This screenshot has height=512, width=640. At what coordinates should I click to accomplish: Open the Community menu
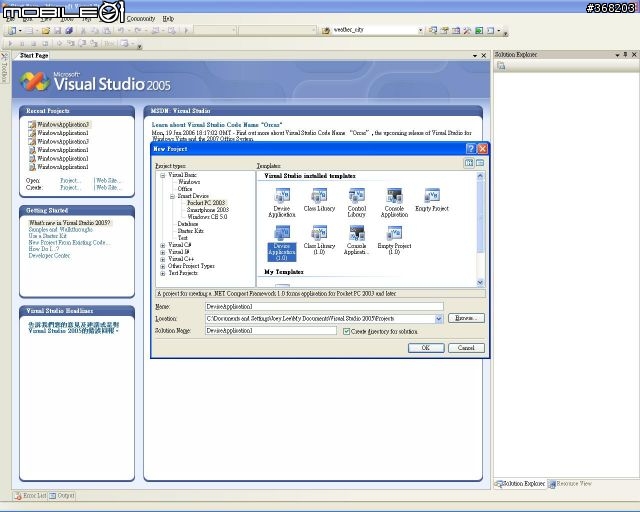(140, 19)
